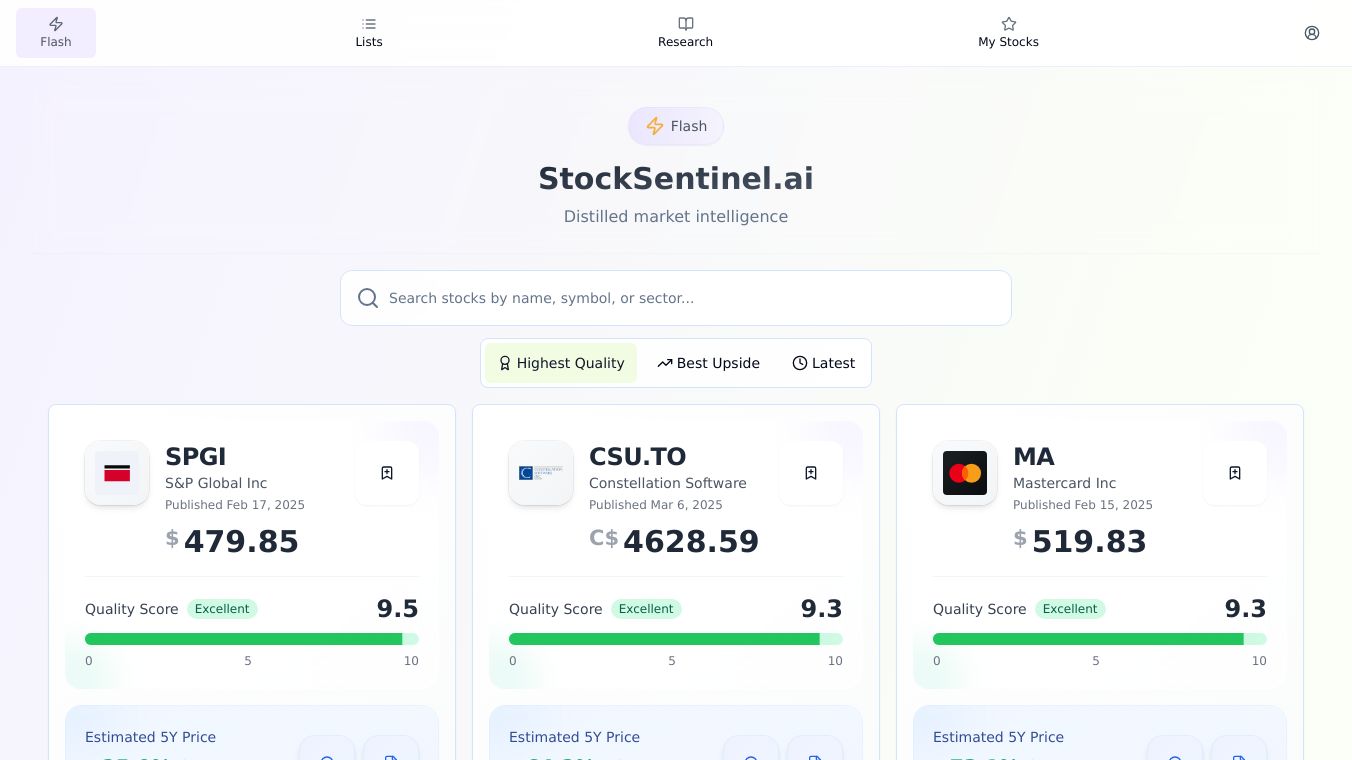The image size is (1352, 760).
Task: Bookmark the CSU.TO stock card
Action: [811, 473]
